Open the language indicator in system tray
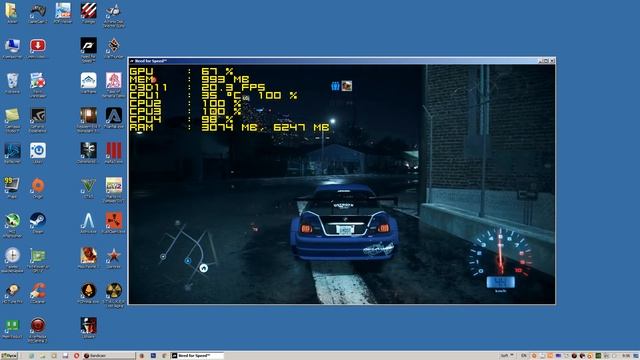This screenshot has width=640, height=360. click(x=524, y=356)
